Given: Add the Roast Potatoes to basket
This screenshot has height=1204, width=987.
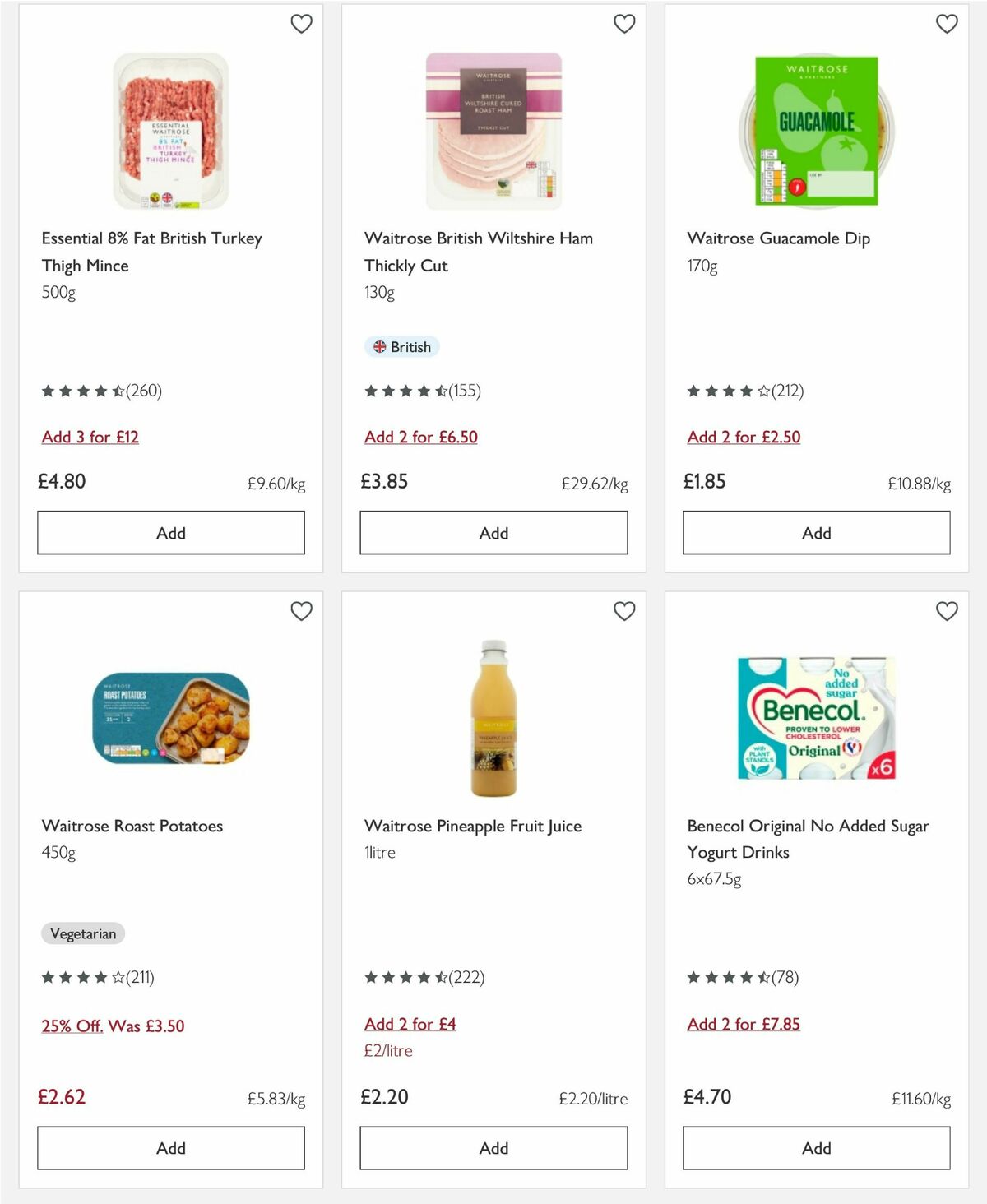Looking at the screenshot, I should pyautogui.click(x=169, y=1147).
